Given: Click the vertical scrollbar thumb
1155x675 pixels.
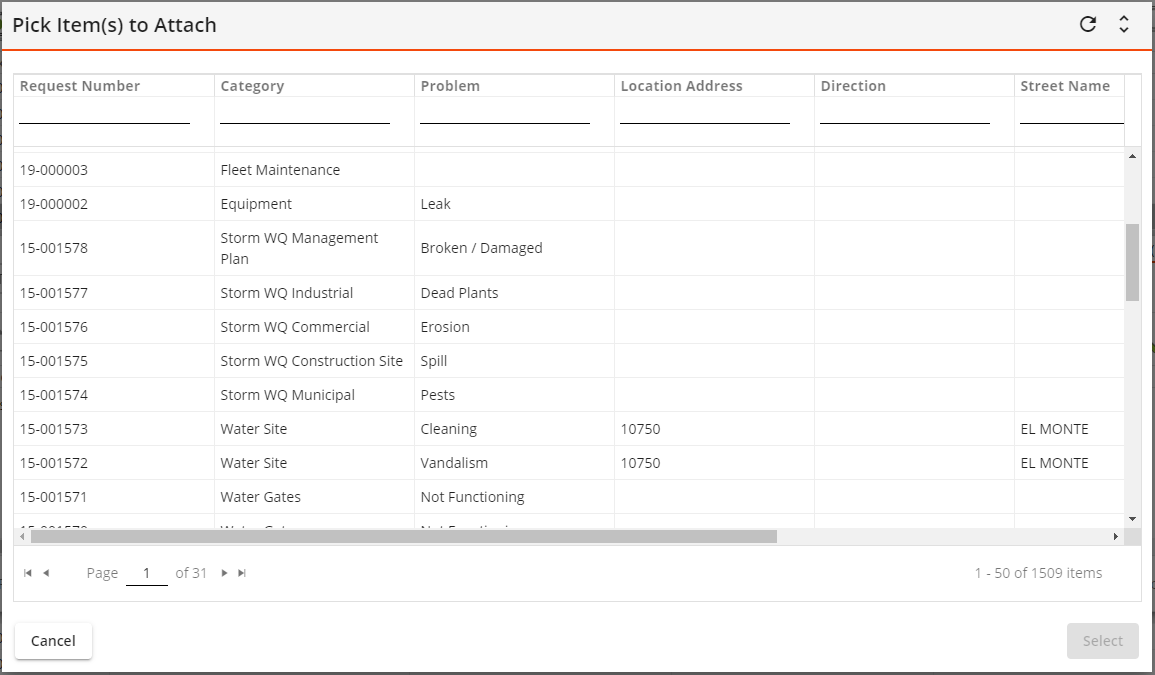Looking at the screenshot, I should tap(1132, 262).
